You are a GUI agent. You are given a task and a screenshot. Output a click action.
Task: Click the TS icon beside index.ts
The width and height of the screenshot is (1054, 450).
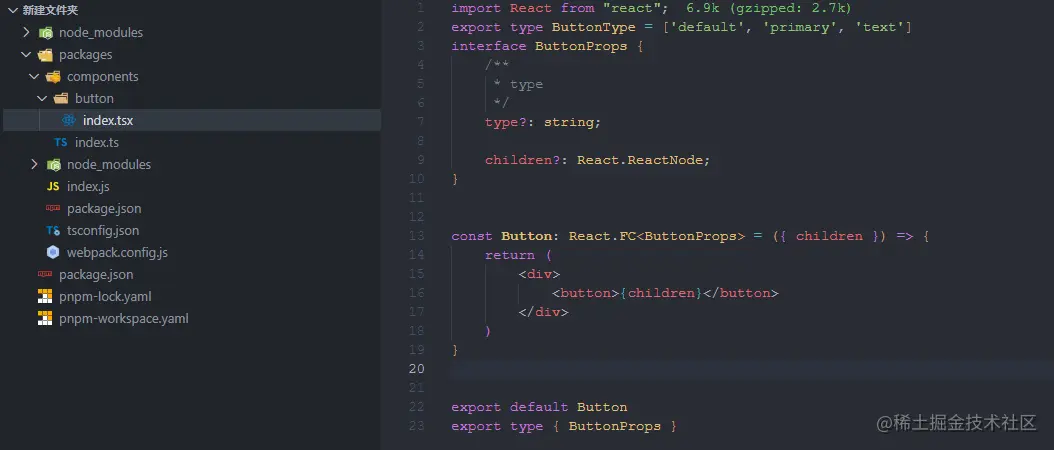pos(60,143)
